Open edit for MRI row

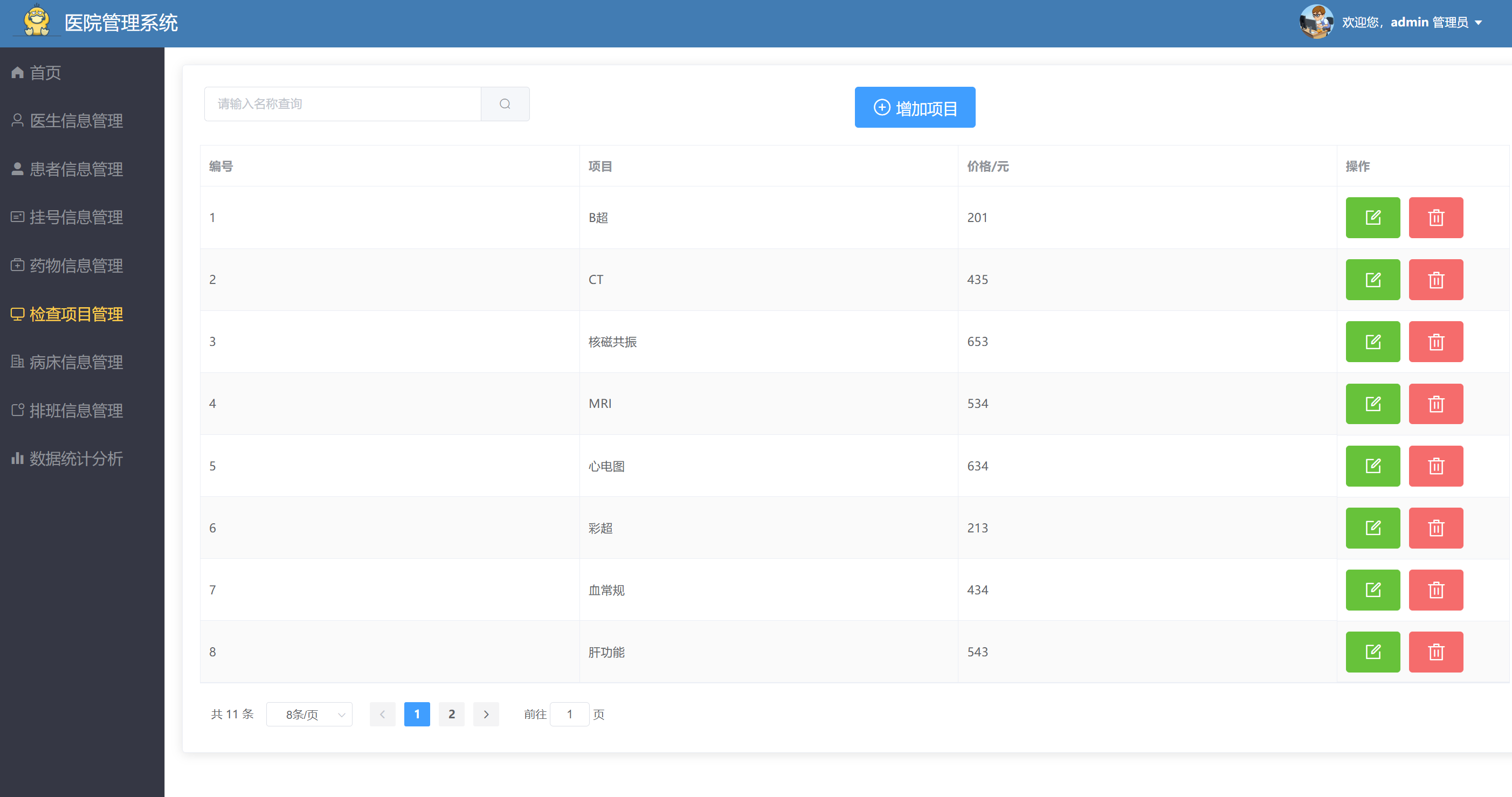click(1372, 404)
